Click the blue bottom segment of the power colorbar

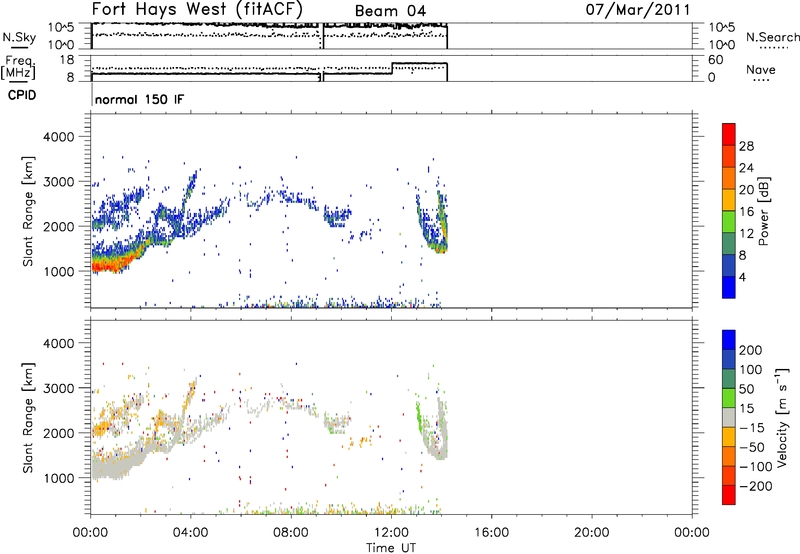click(x=729, y=287)
